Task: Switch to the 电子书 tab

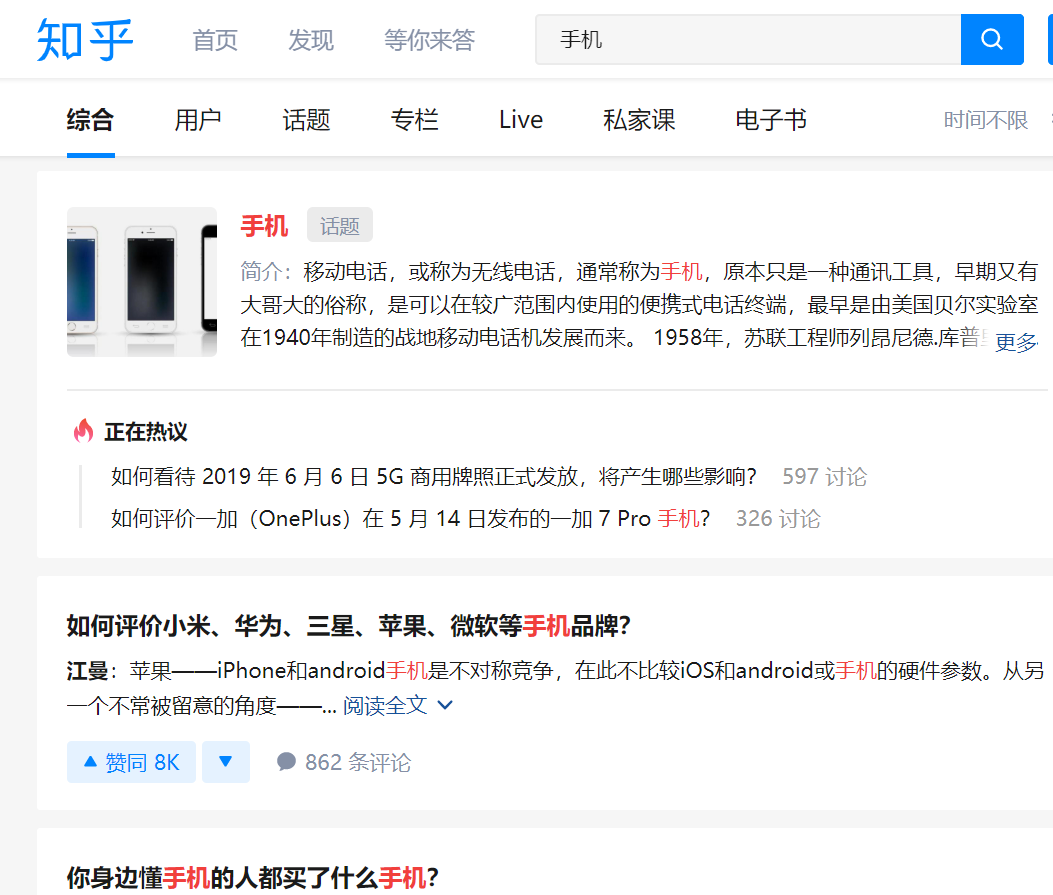Action: [x=771, y=120]
